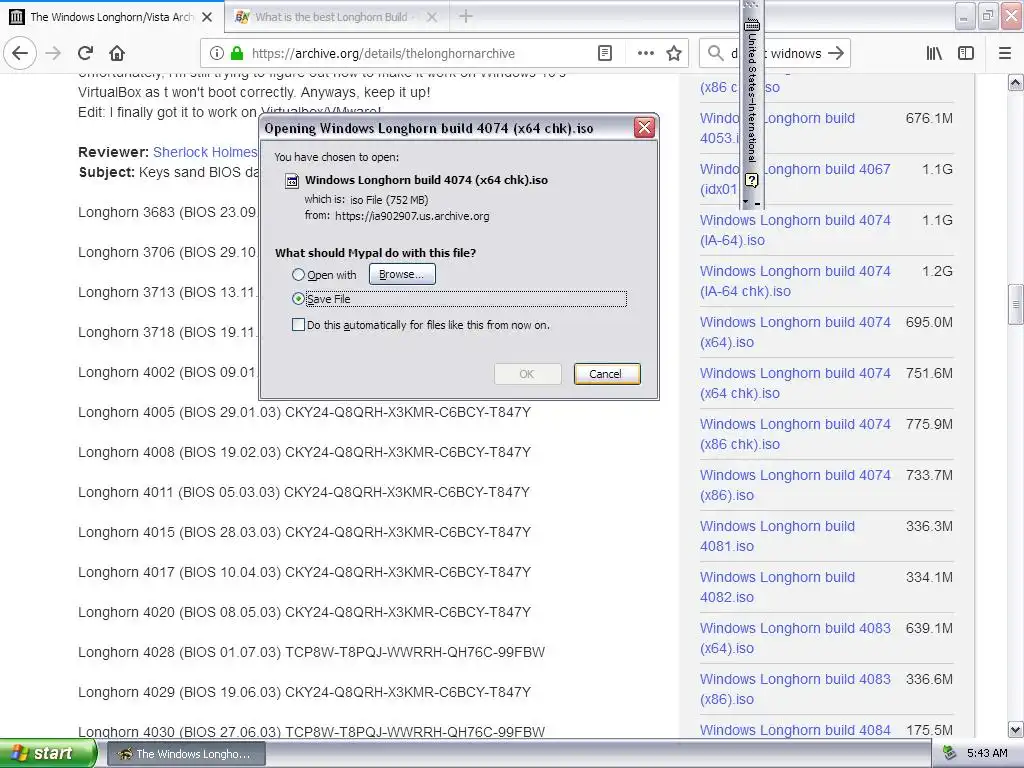
Task: Check 'Do this automatically' checkbox
Action: [298, 325]
